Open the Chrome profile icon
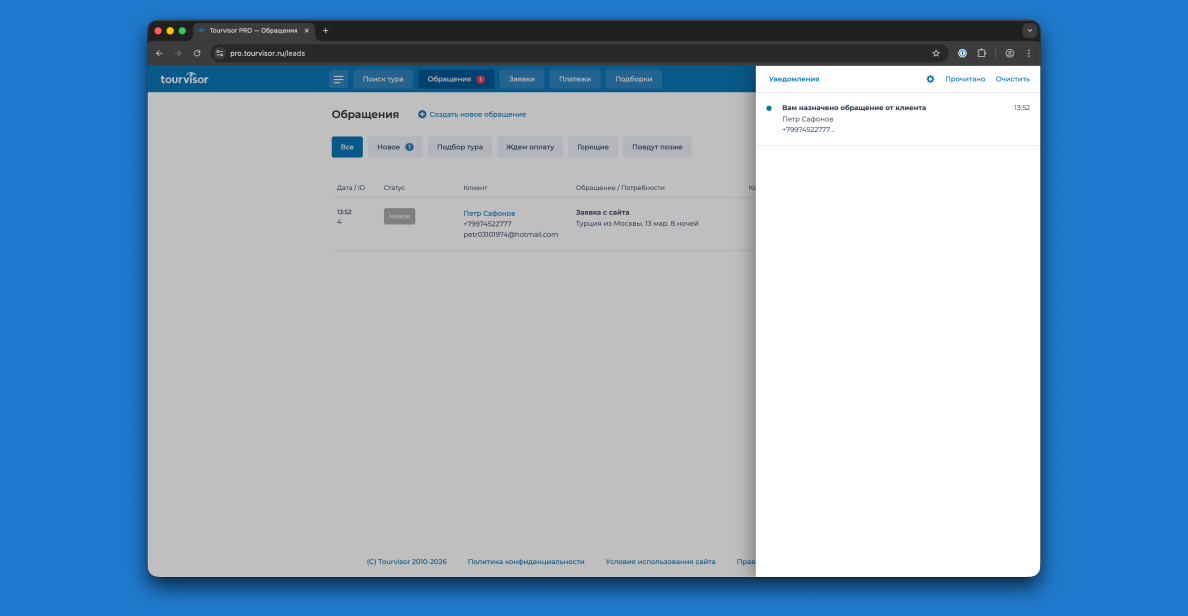This screenshot has width=1188, height=616. pyautogui.click(x=1010, y=53)
